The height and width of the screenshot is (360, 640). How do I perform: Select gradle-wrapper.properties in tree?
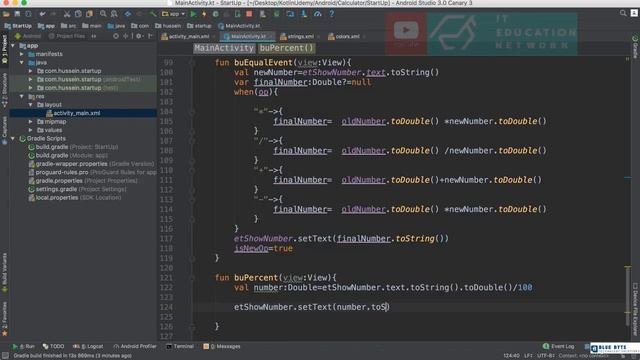pos(91,164)
